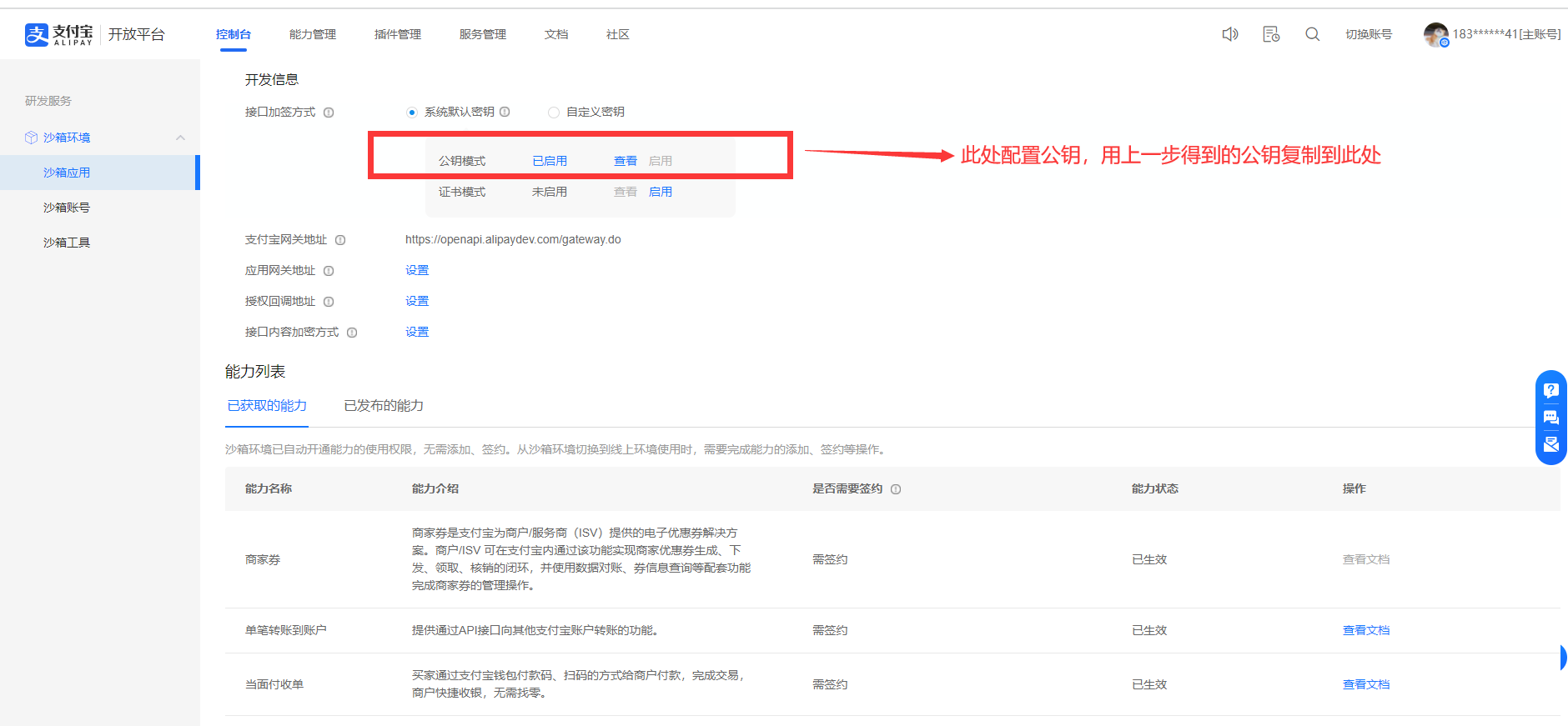
Task: Click 设置 for 授权回调地址
Action: point(417,301)
